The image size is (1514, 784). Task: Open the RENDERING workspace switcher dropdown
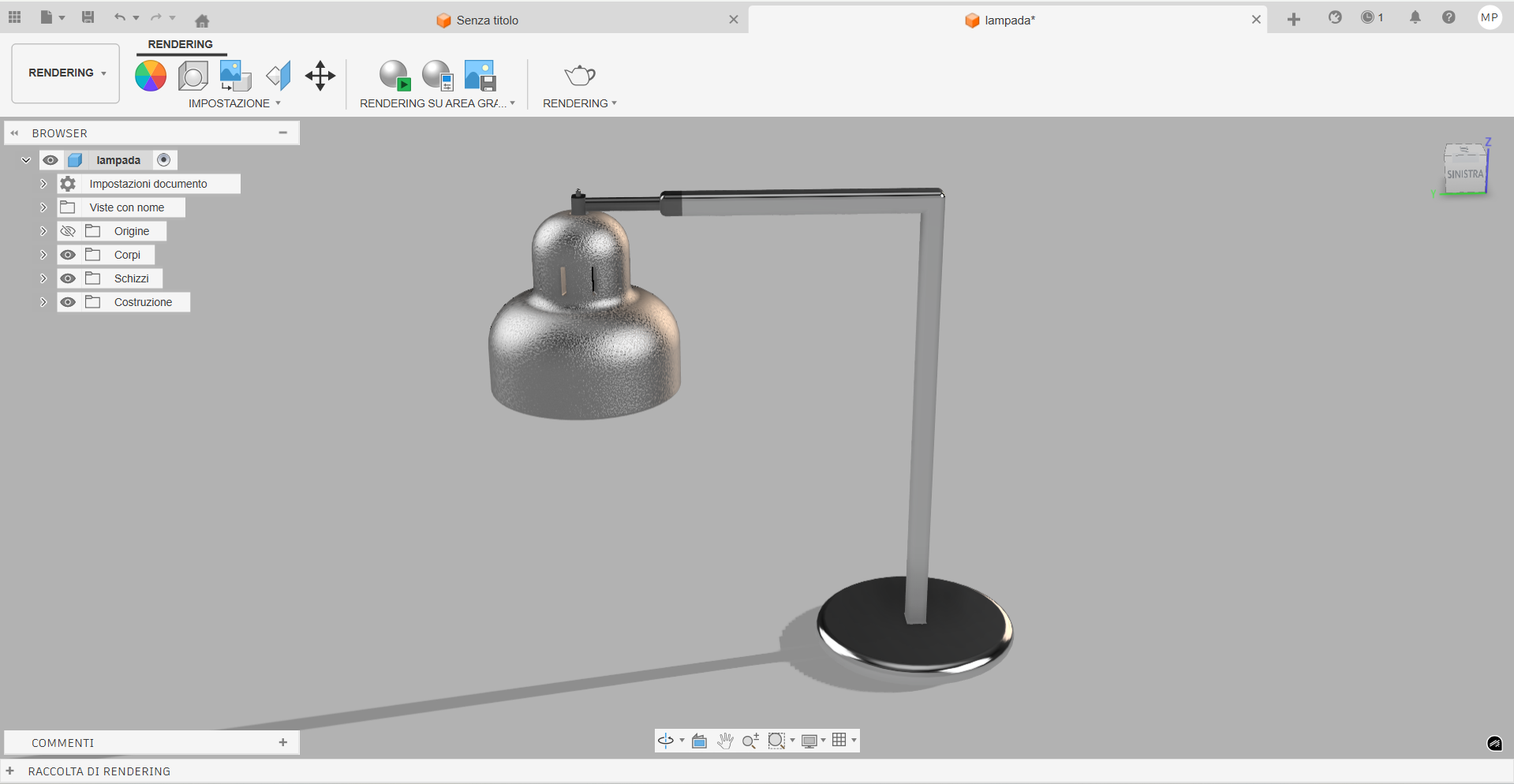(x=65, y=73)
